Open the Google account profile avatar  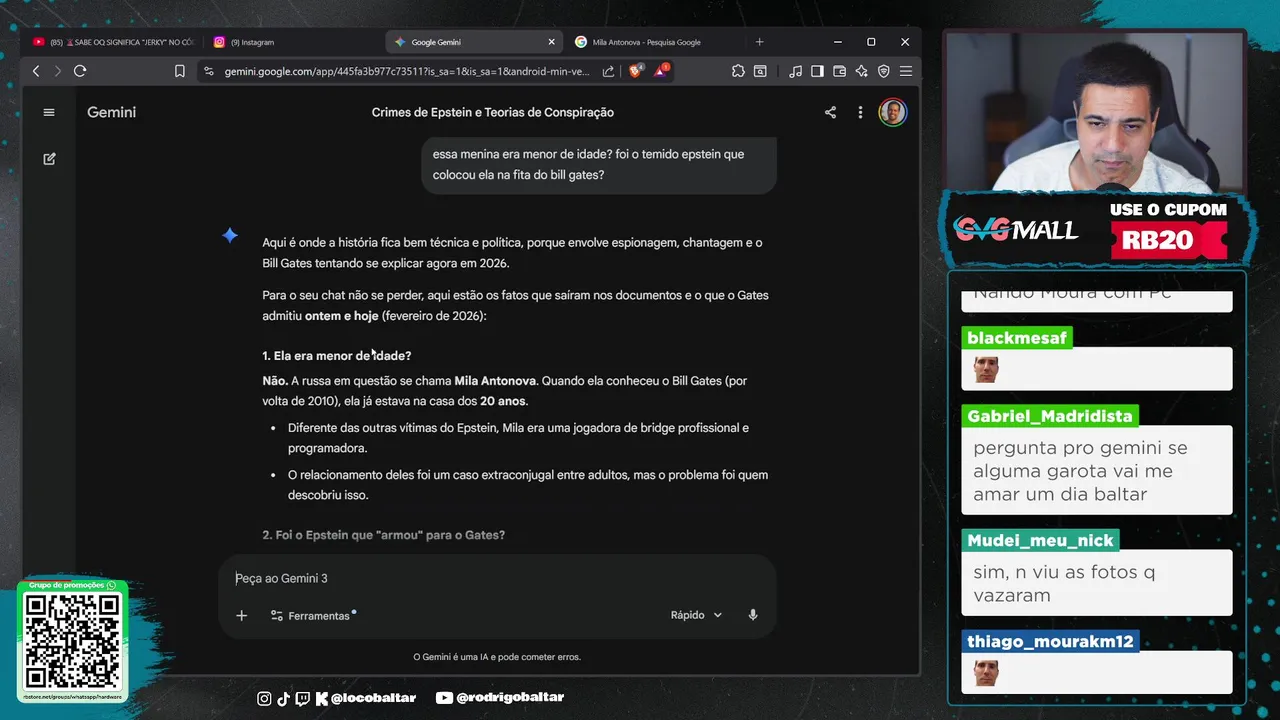click(x=892, y=112)
